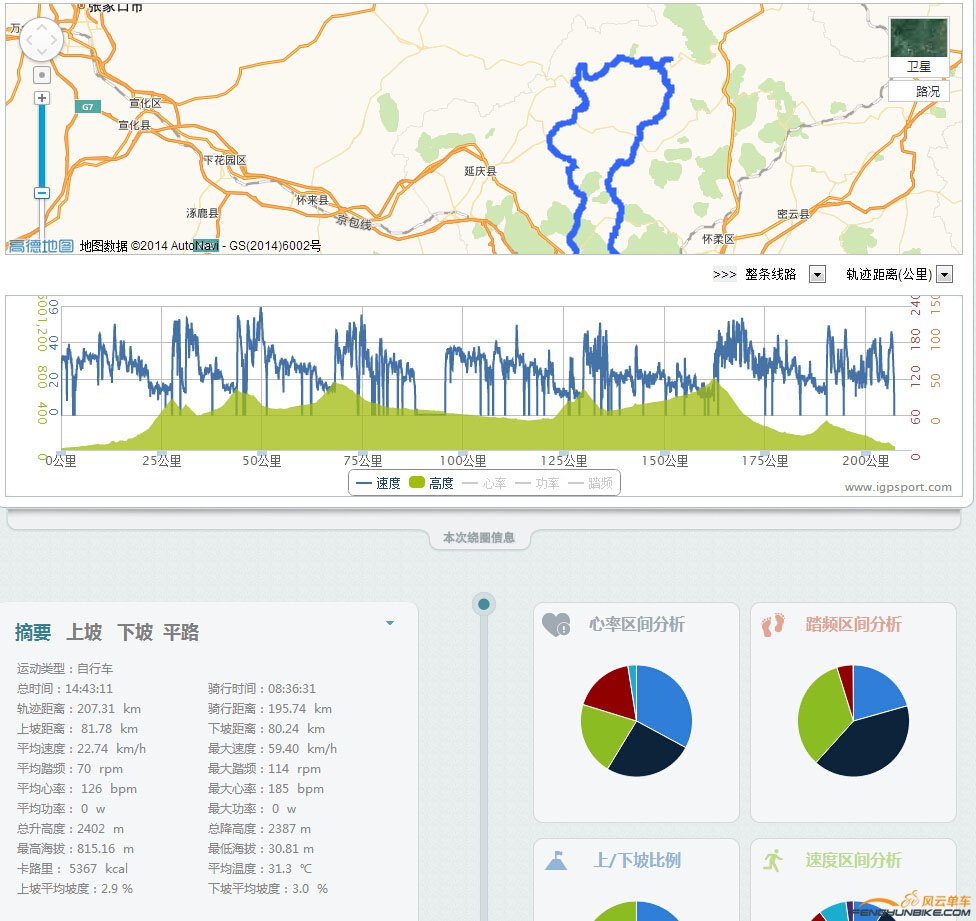Image resolution: width=976 pixels, height=921 pixels.
Task: Open the 轨迹距离(公里) dropdown
Action: [944, 273]
